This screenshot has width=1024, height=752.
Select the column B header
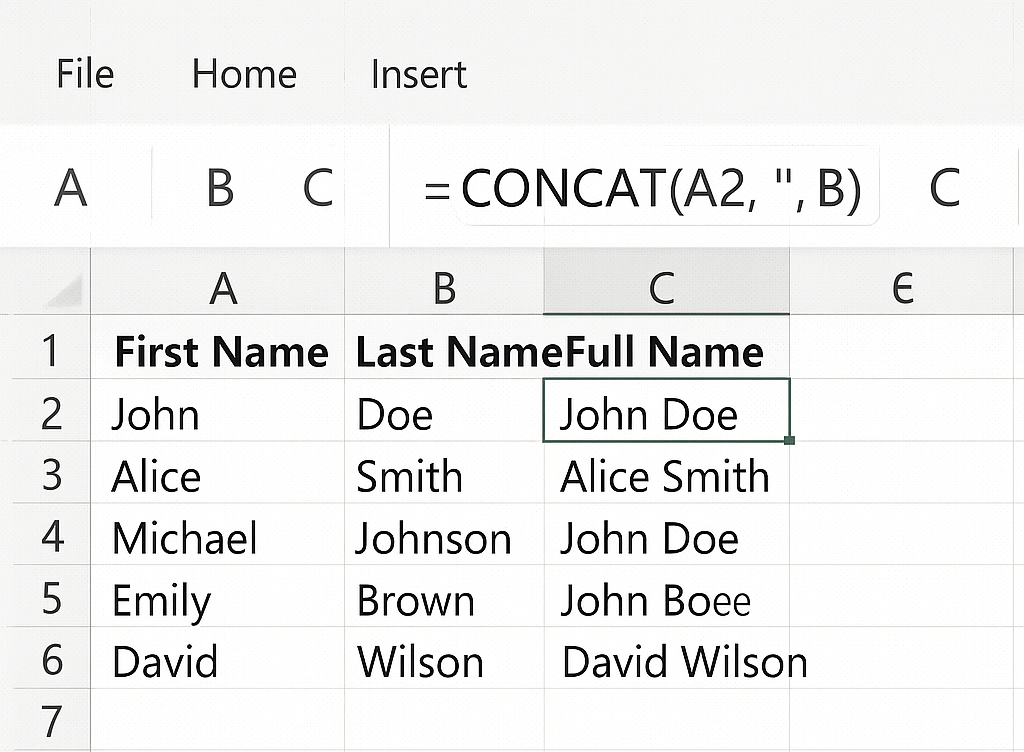444,289
